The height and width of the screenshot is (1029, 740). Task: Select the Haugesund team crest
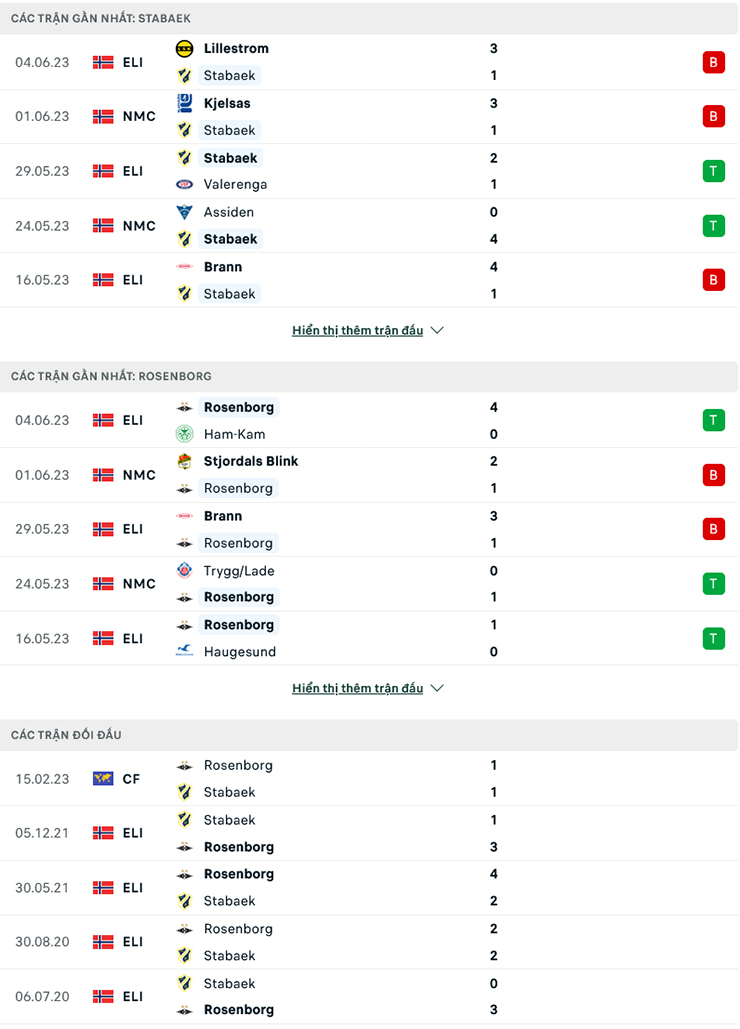(185, 651)
